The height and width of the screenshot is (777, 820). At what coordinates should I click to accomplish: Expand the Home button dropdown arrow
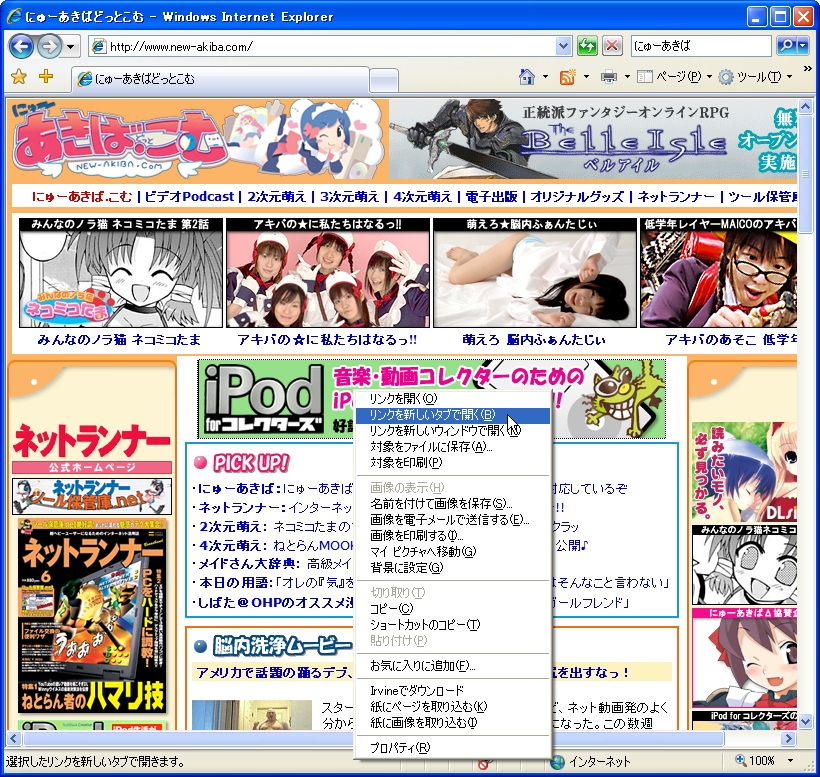click(545, 77)
